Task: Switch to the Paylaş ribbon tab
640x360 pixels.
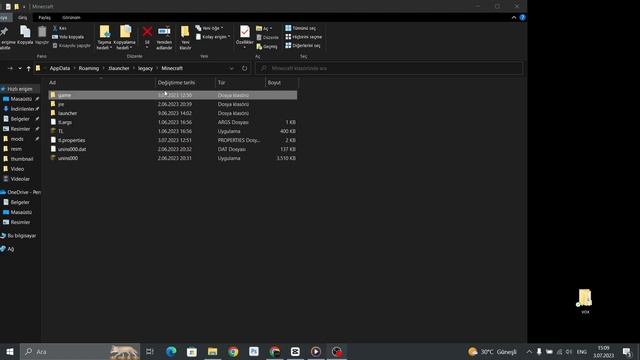Action: 44,18
